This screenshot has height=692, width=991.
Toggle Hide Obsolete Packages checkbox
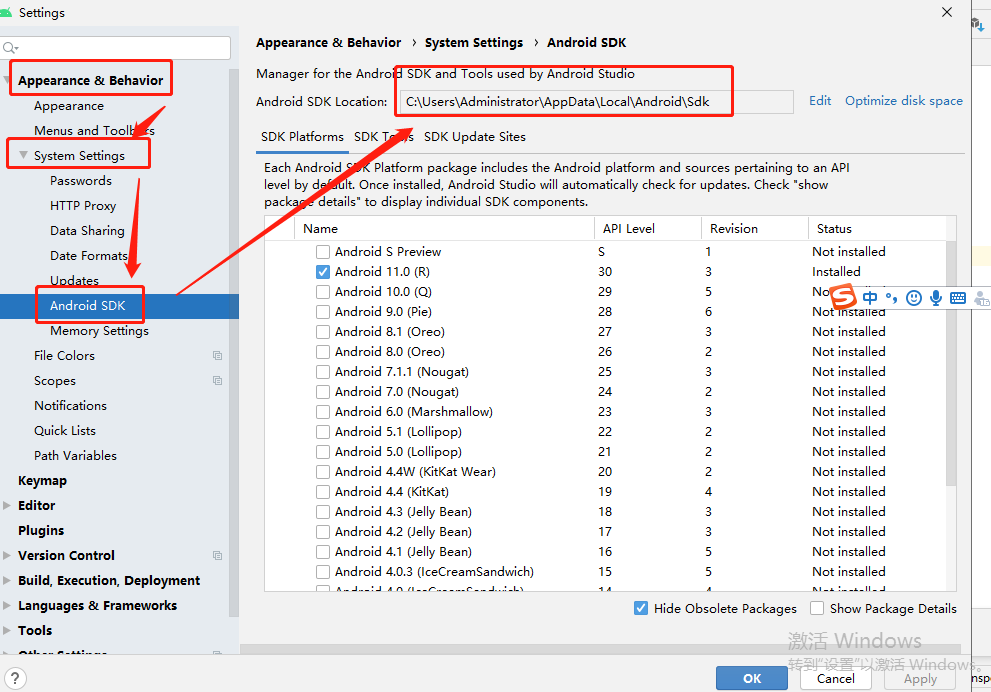coord(641,608)
